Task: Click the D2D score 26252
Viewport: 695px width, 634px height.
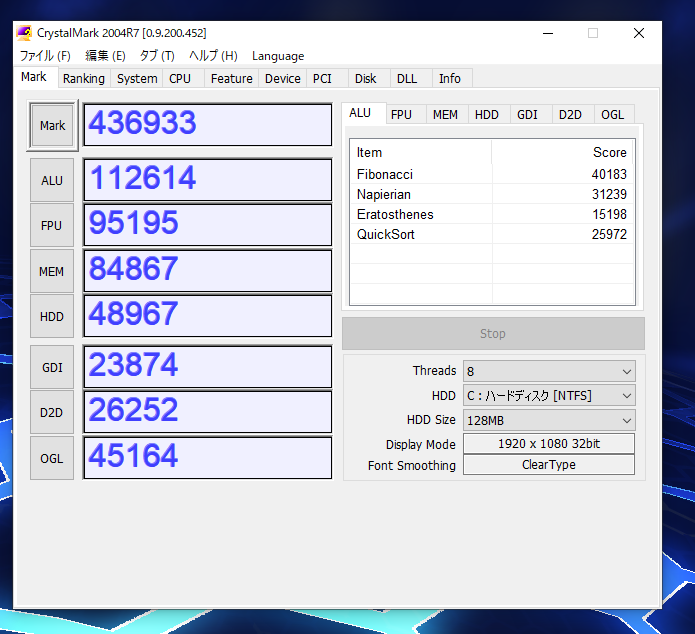Action: coord(207,412)
